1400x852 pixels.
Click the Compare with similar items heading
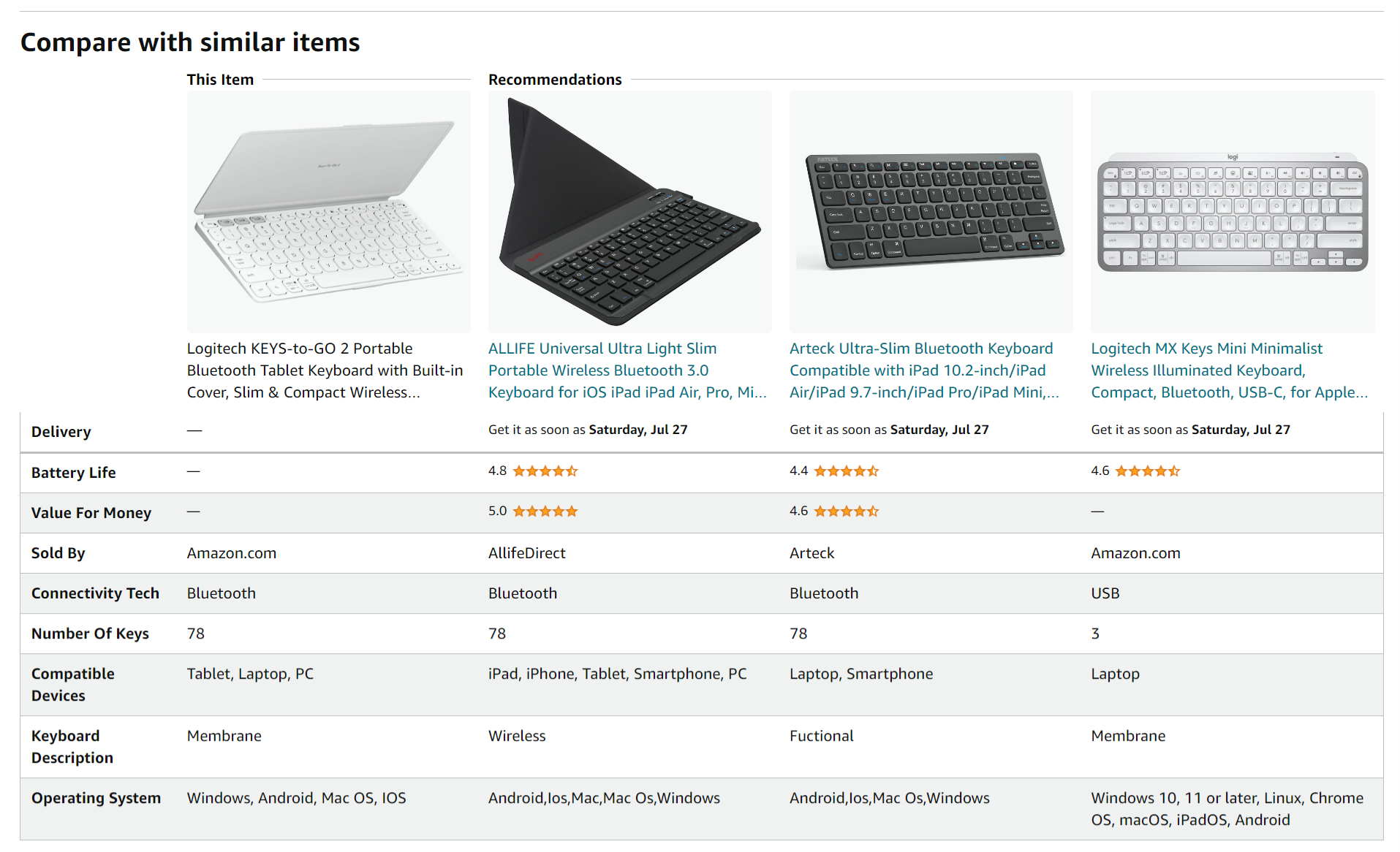pyautogui.click(x=190, y=42)
